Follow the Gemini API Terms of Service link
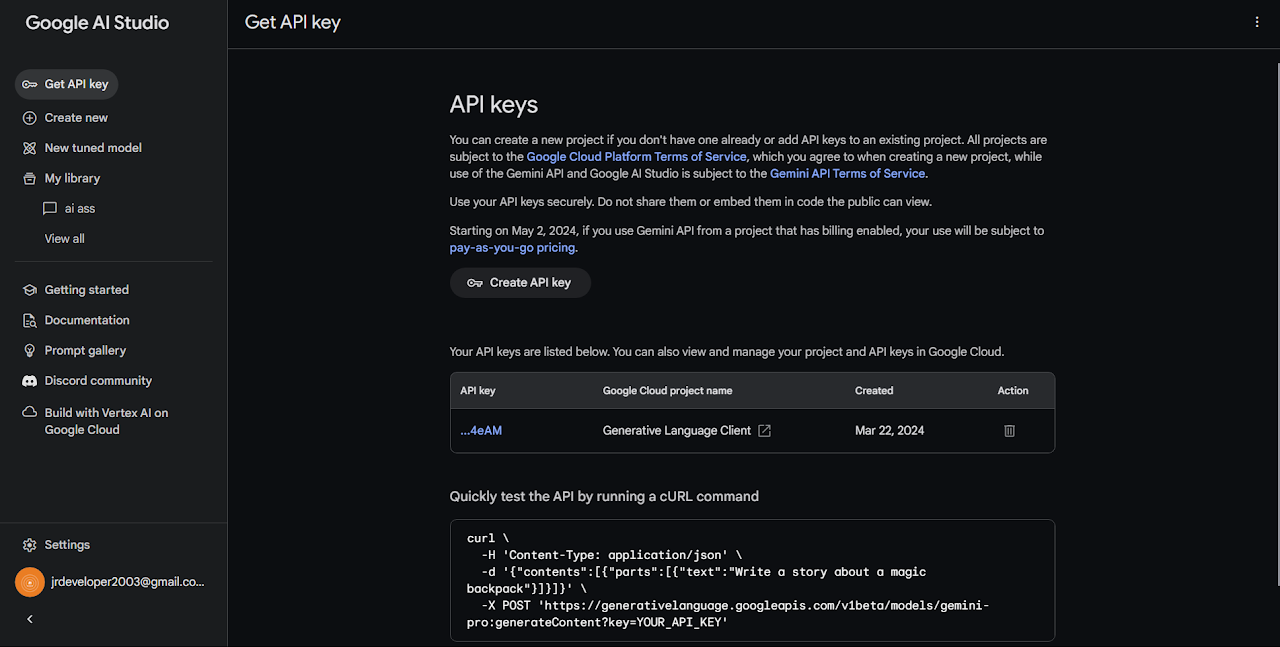The height and width of the screenshot is (647, 1280). 847,174
